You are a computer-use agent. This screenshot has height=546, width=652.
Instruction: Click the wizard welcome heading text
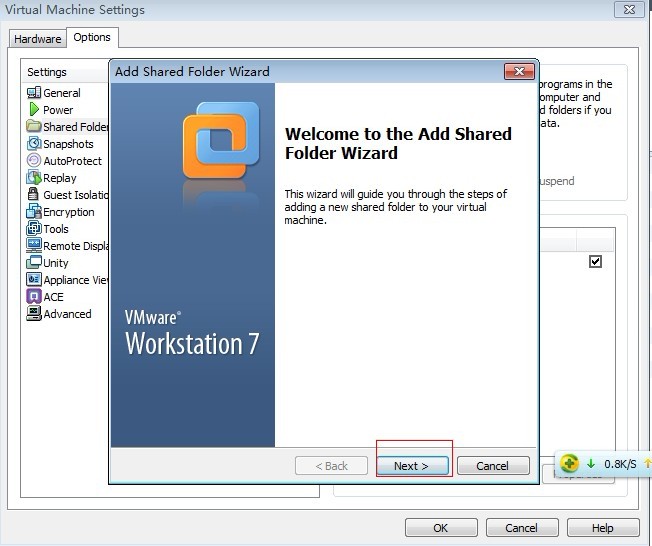(398, 143)
